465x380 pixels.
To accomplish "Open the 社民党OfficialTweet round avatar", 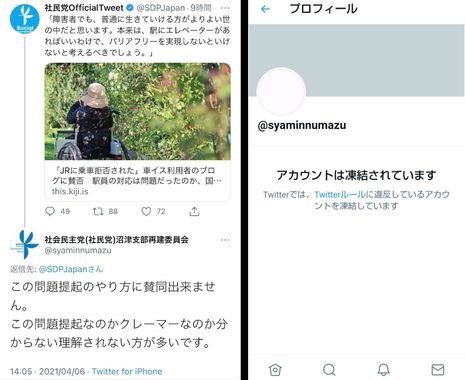I will coord(25,19).
